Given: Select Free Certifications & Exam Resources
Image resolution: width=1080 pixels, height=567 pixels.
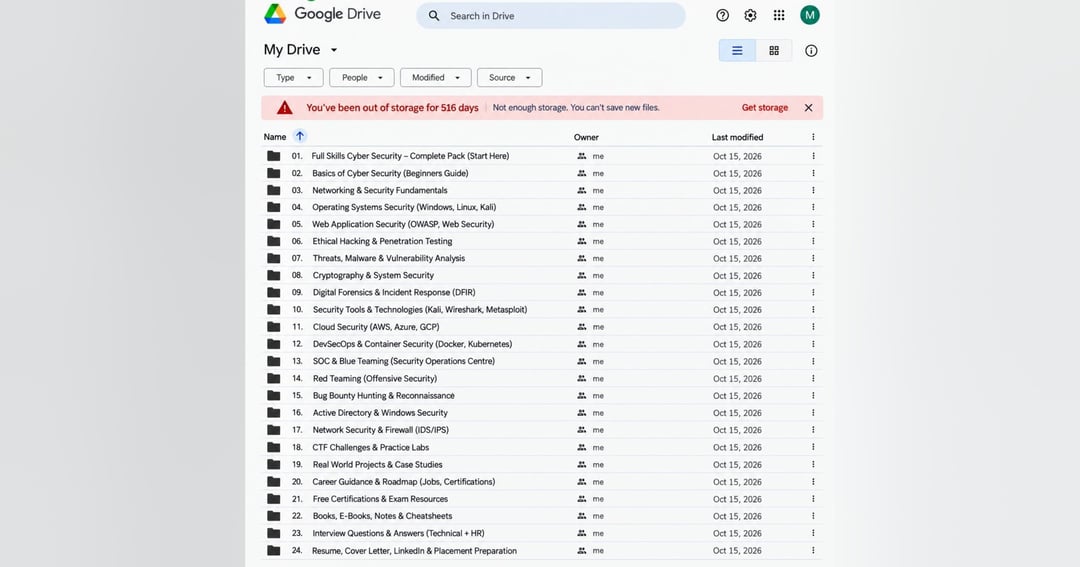Looking at the screenshot, I should (x=380, y=499).
